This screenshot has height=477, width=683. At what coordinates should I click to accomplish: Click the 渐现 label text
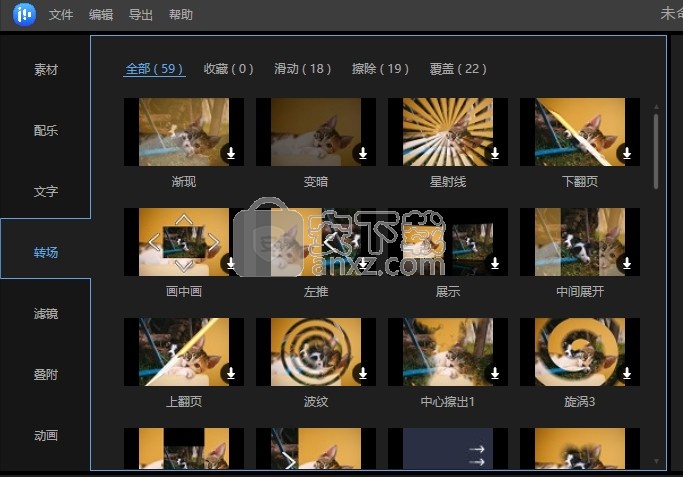pos(184,181)
